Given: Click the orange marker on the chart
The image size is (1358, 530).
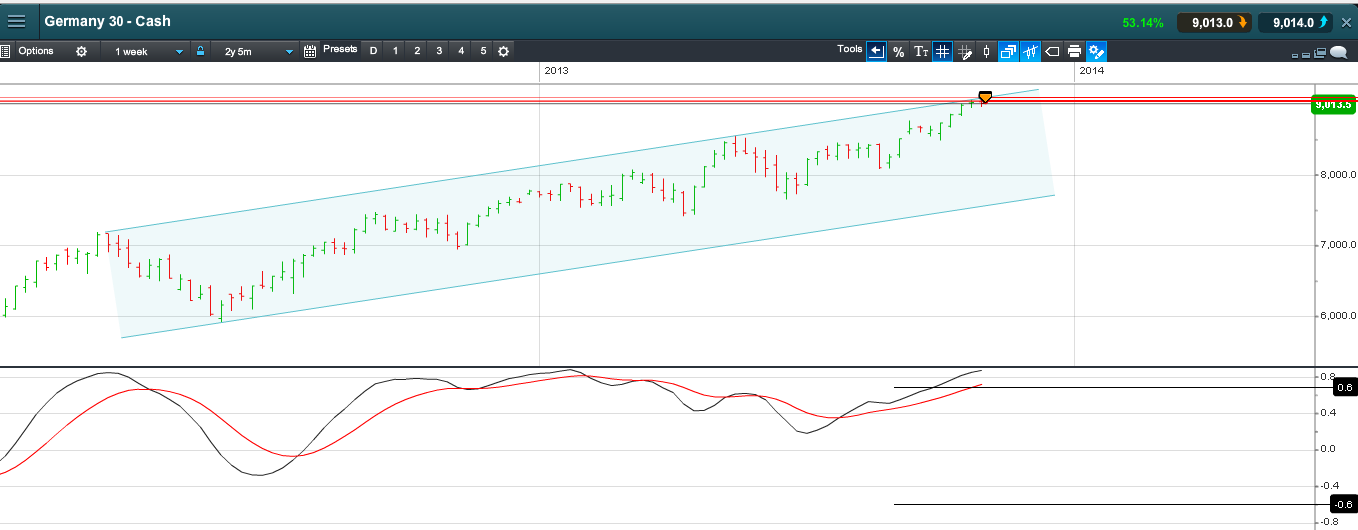Looking at the screenshot, I should pyautogui.click(x=985, y=97).
